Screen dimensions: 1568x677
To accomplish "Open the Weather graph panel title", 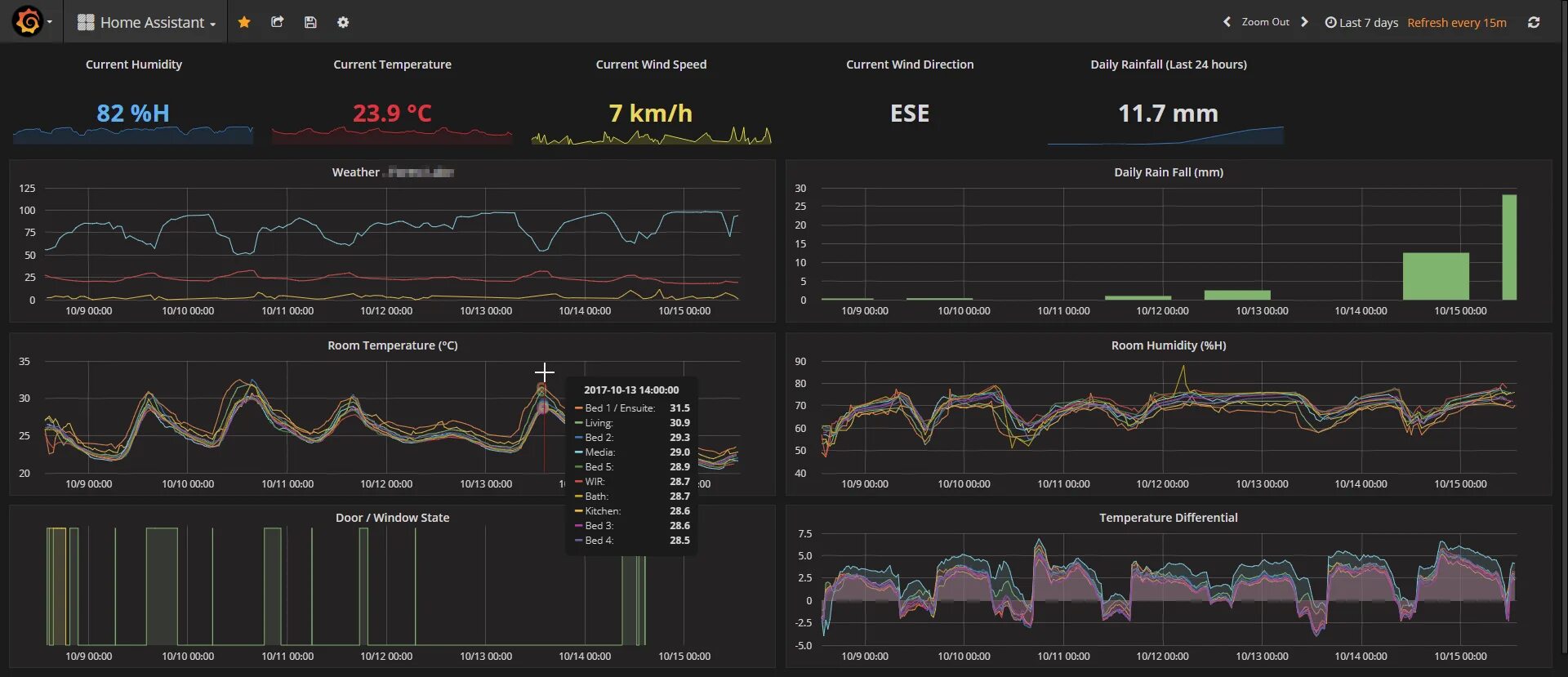I will tap(392, 172).
